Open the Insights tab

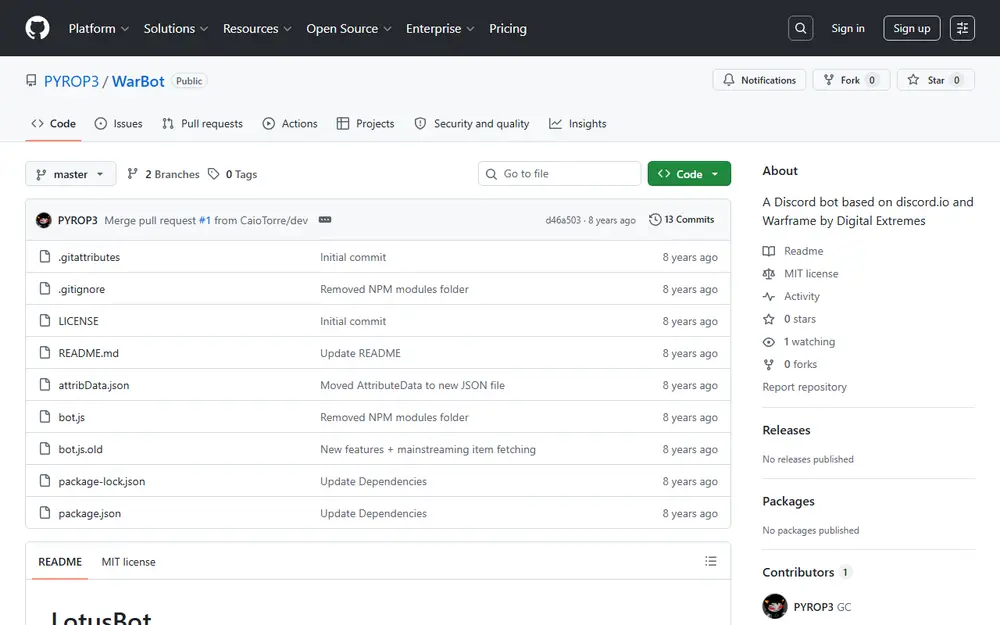point(578,124)
